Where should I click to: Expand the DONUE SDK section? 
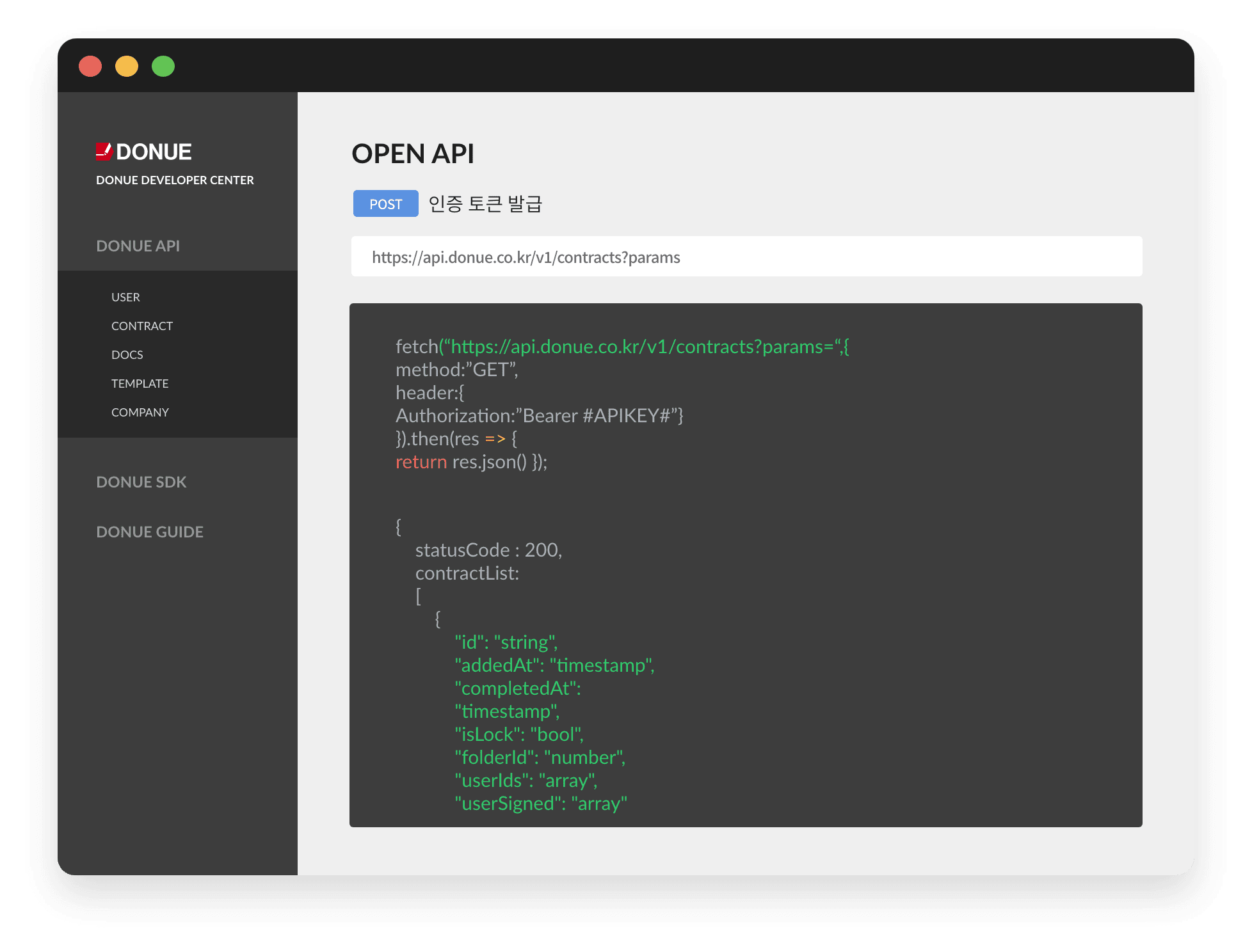[x=141, y=482]
